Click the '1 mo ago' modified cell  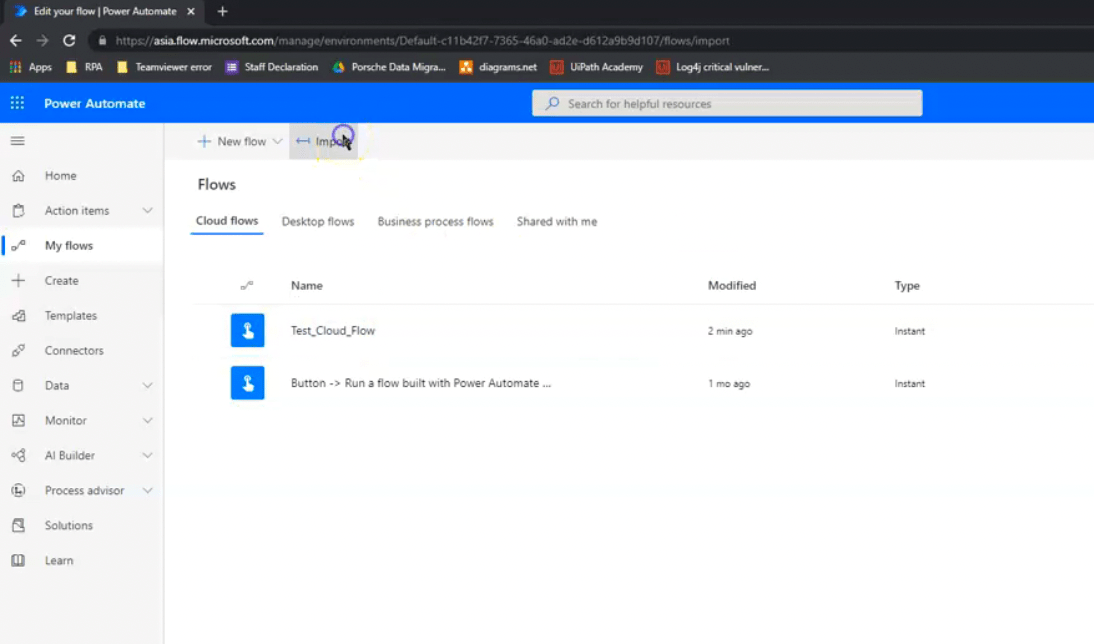(x=729, y=384)
